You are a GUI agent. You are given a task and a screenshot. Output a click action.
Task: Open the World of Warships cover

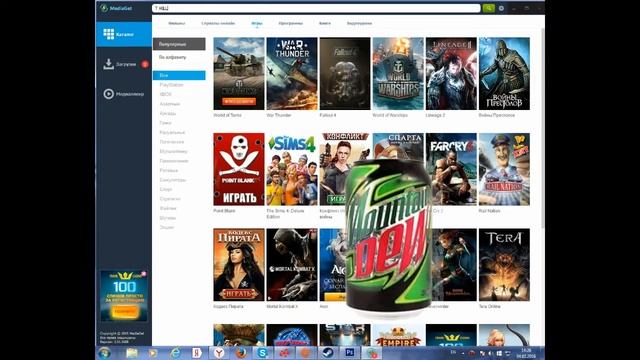(x=398, y=73)
